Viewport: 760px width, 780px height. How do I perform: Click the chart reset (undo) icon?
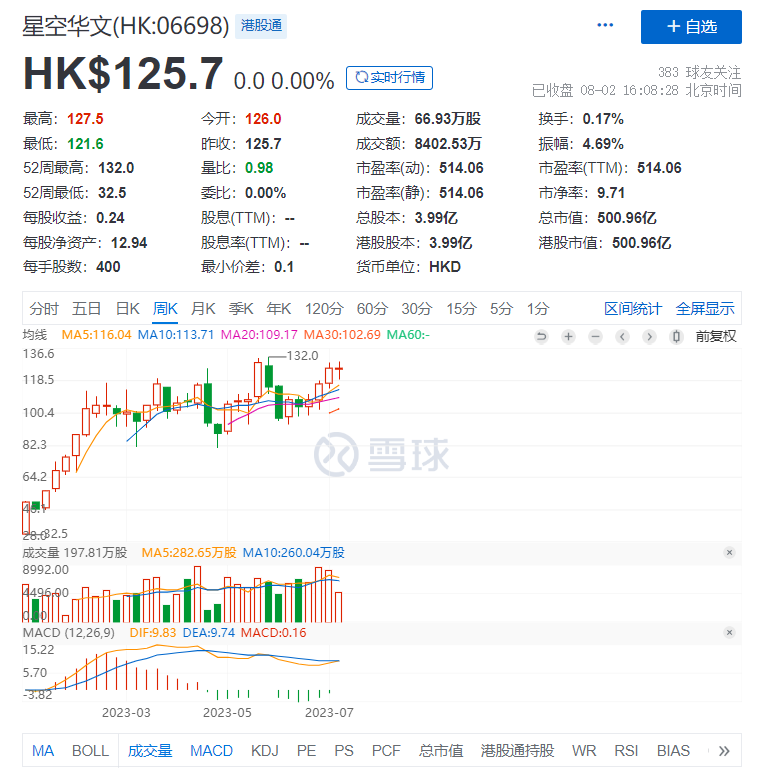[x=542, y=336]
